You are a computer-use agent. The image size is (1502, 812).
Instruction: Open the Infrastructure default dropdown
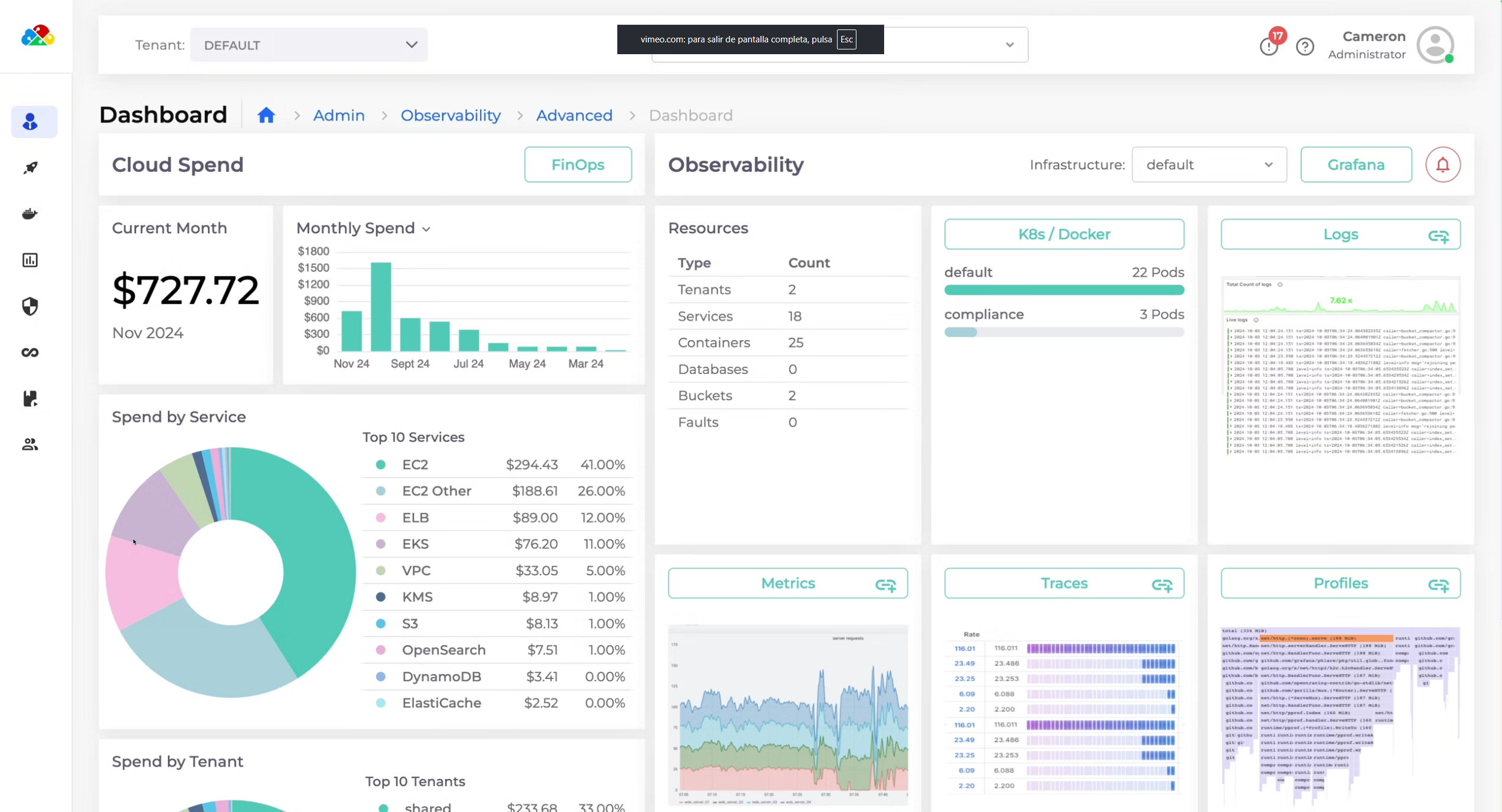(1209, 164)
